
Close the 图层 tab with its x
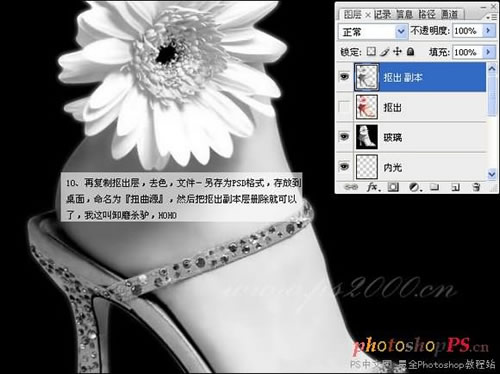click(x=367, y=15)
